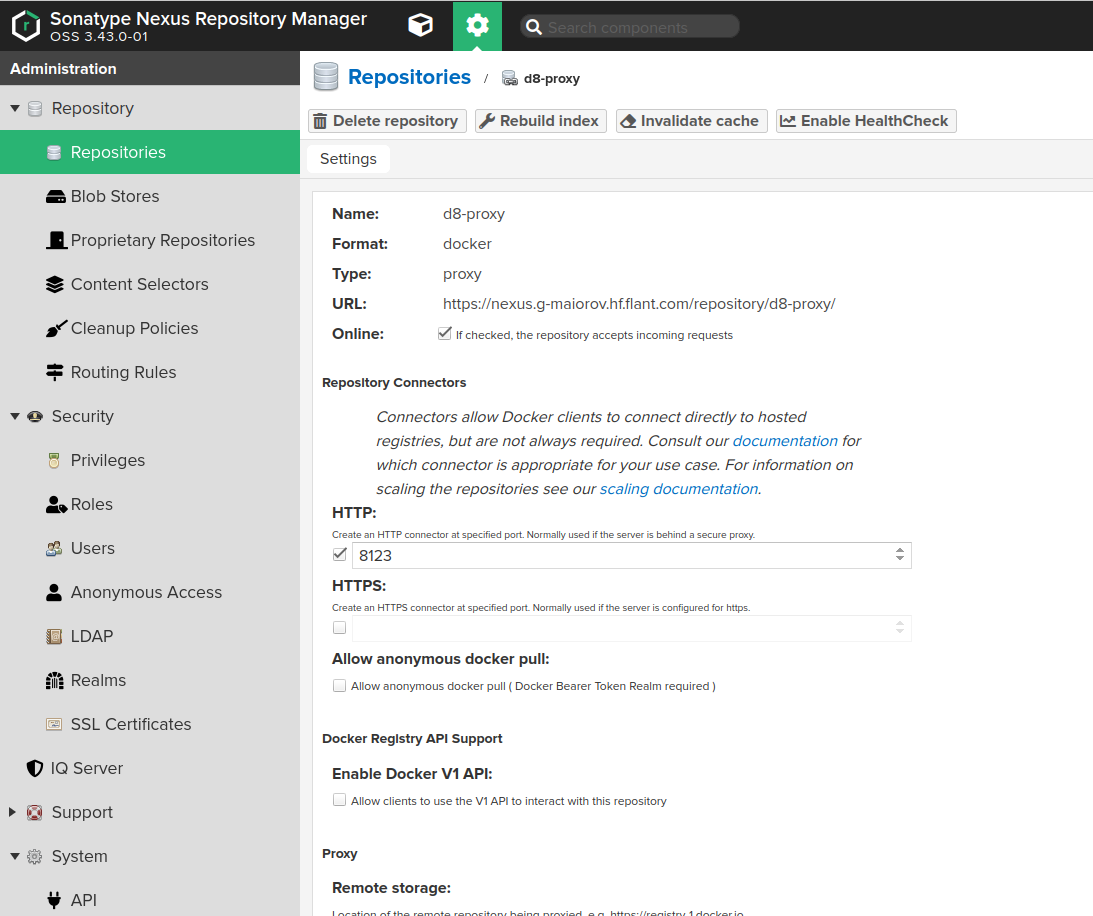Increase the HTTP port using the stepper

coord(901,550)
